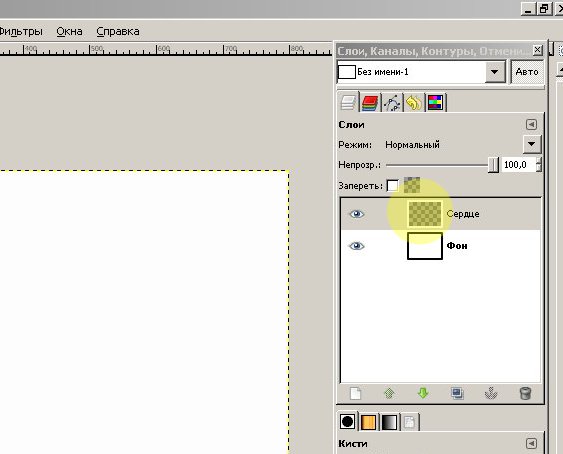Viewport: 563px width, 454px height.
Task: Switch to the Channels tab icon
Action: coord(370,103)
